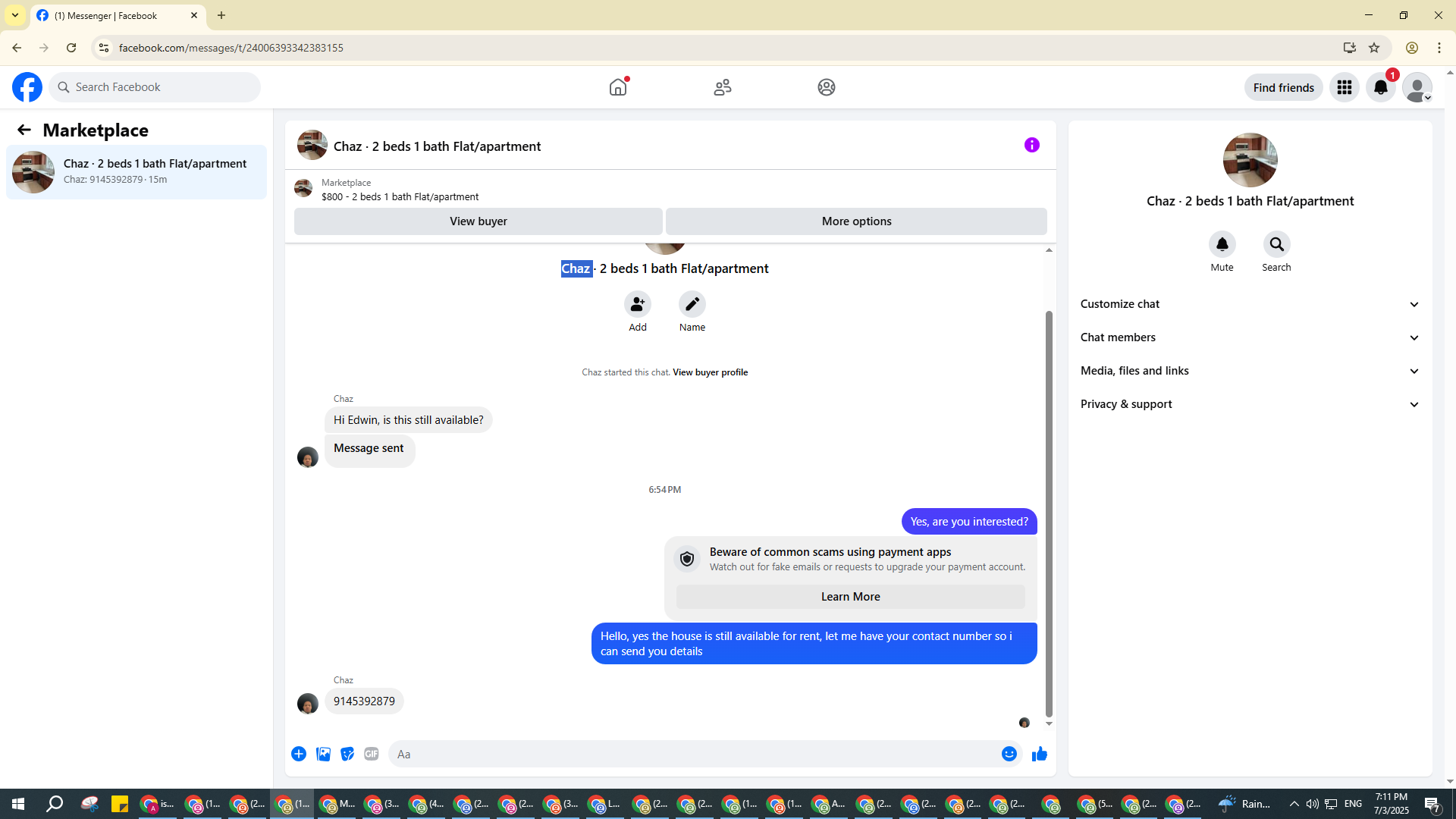Click the purple conversation info icon

[1031, 145]
